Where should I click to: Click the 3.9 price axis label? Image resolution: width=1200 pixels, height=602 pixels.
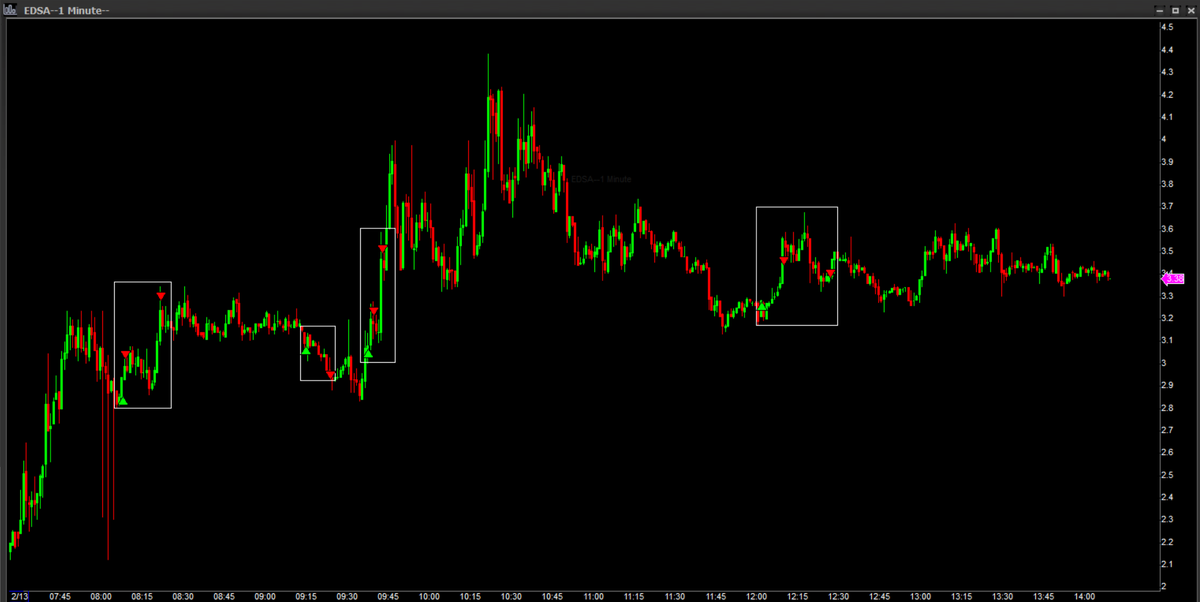click(x=1166, y=162)
